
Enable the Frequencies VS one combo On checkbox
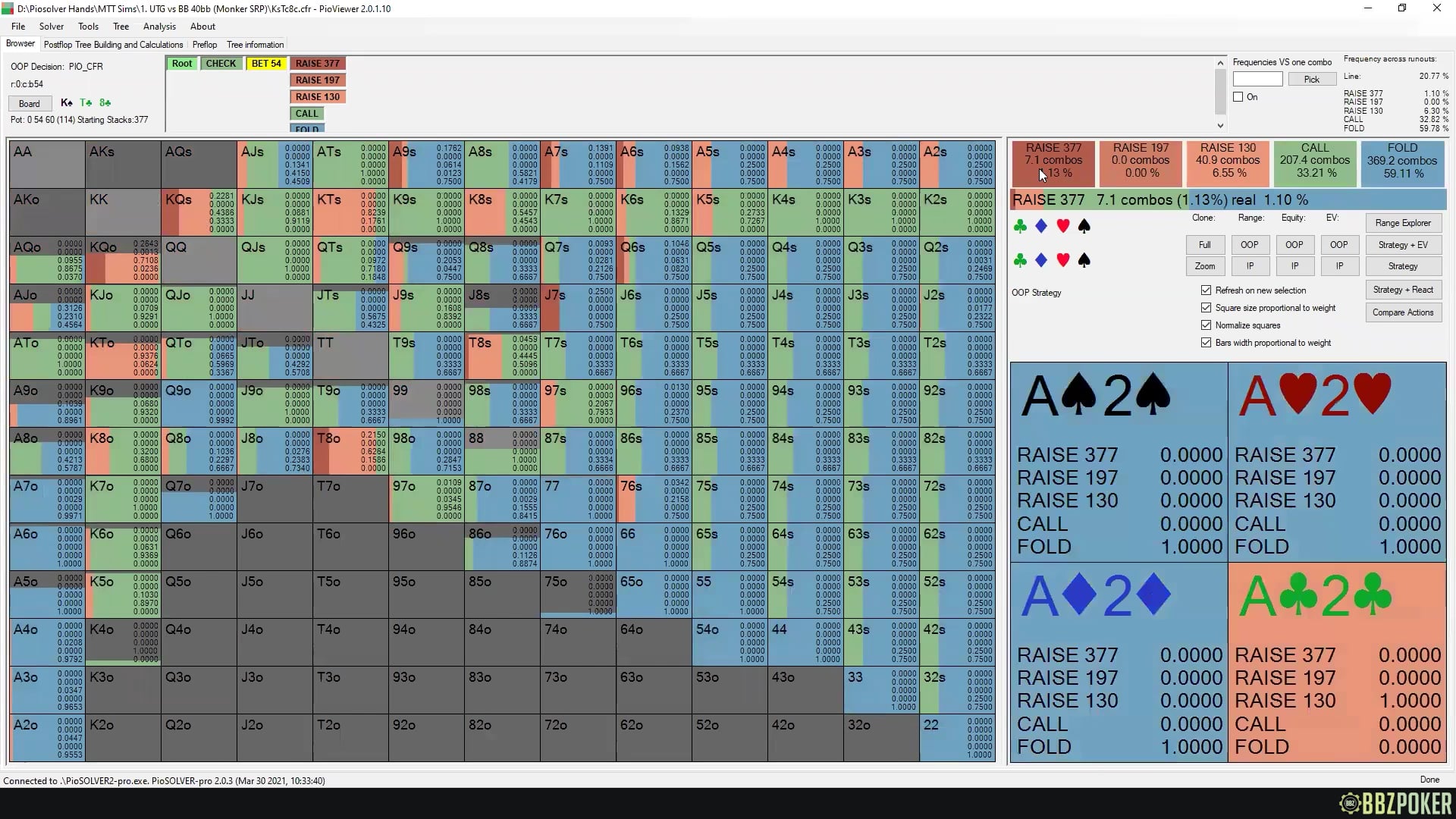(1238, 97)
